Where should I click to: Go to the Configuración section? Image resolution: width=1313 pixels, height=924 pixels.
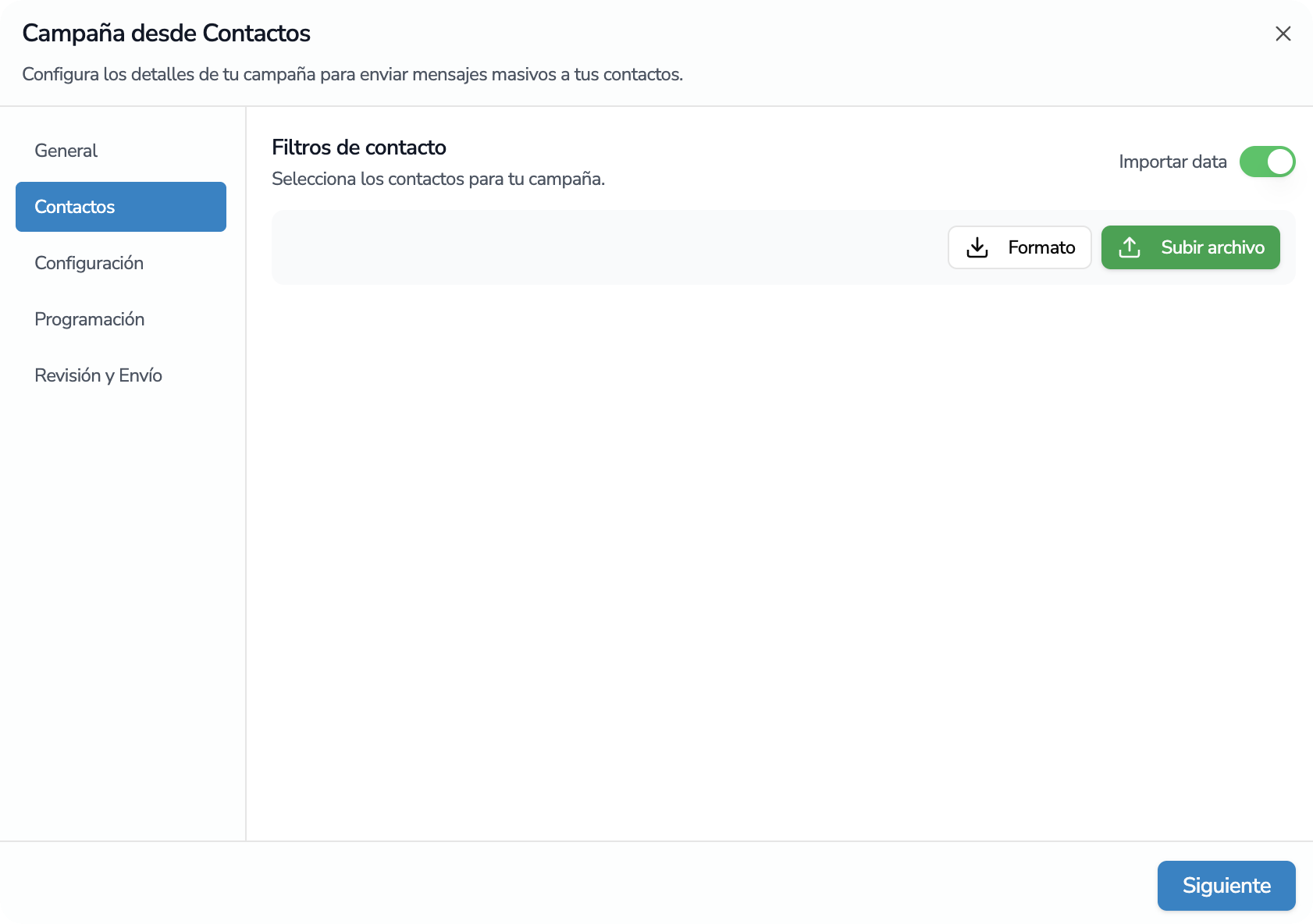121,263
